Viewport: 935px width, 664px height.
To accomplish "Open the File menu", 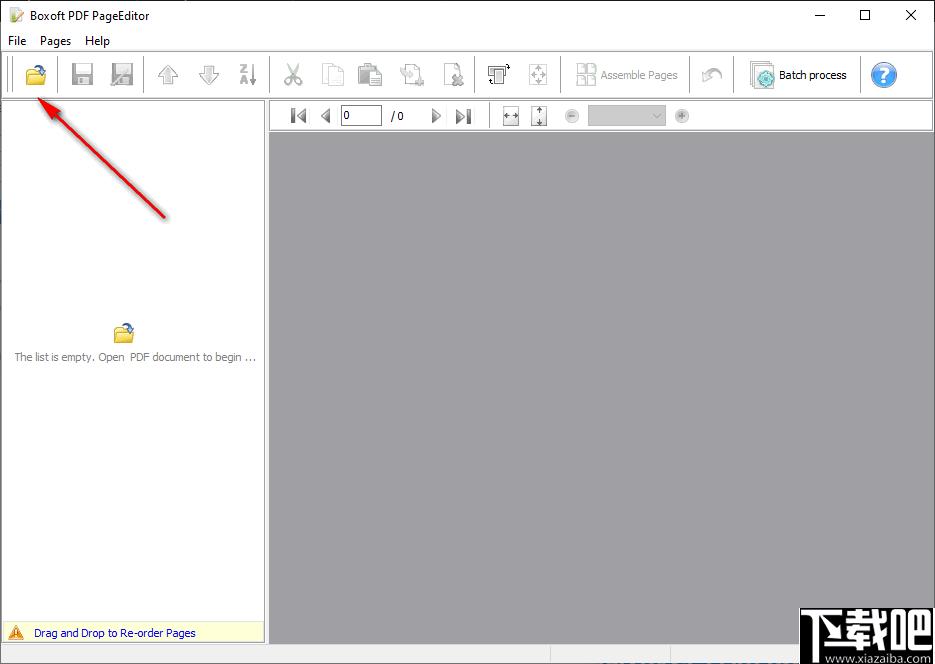I will [x=17, y=41].
